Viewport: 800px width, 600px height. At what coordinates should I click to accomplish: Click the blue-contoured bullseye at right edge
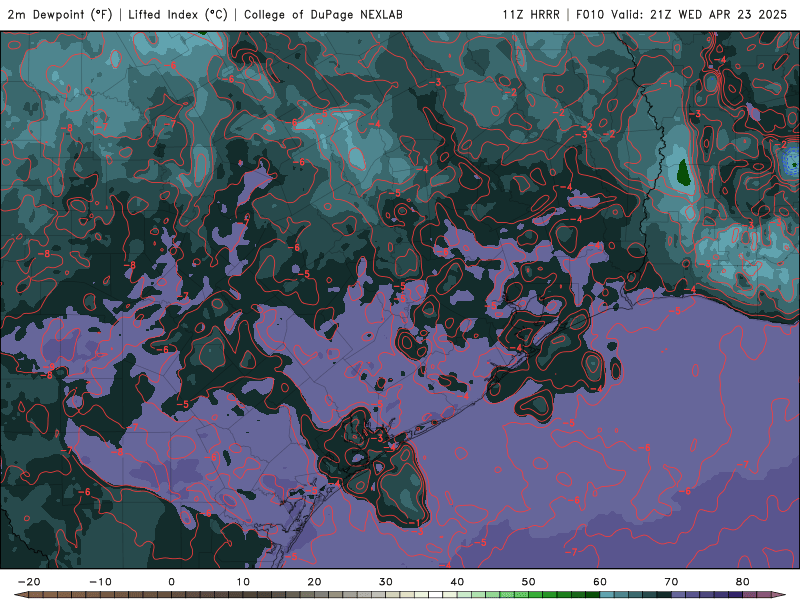(x=792, y=161)
